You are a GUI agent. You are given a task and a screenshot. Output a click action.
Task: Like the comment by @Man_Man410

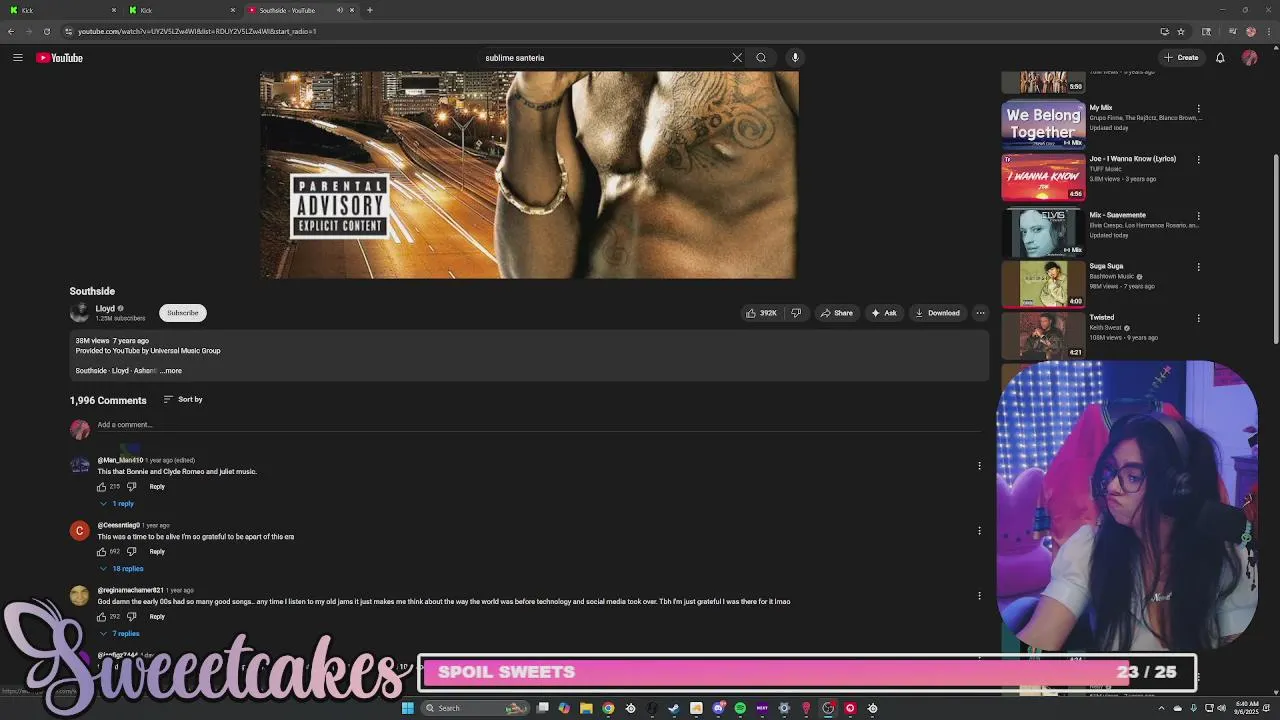[101, 487]
